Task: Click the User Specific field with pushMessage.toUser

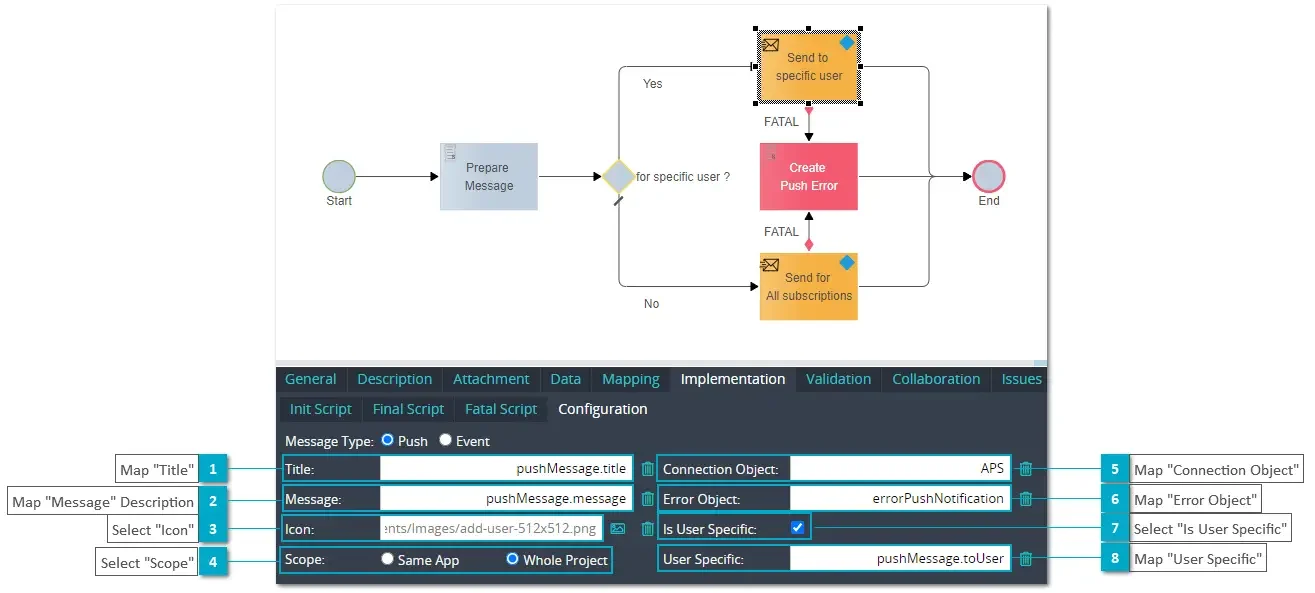Action: pyautogui.click(x=900, y=559)
